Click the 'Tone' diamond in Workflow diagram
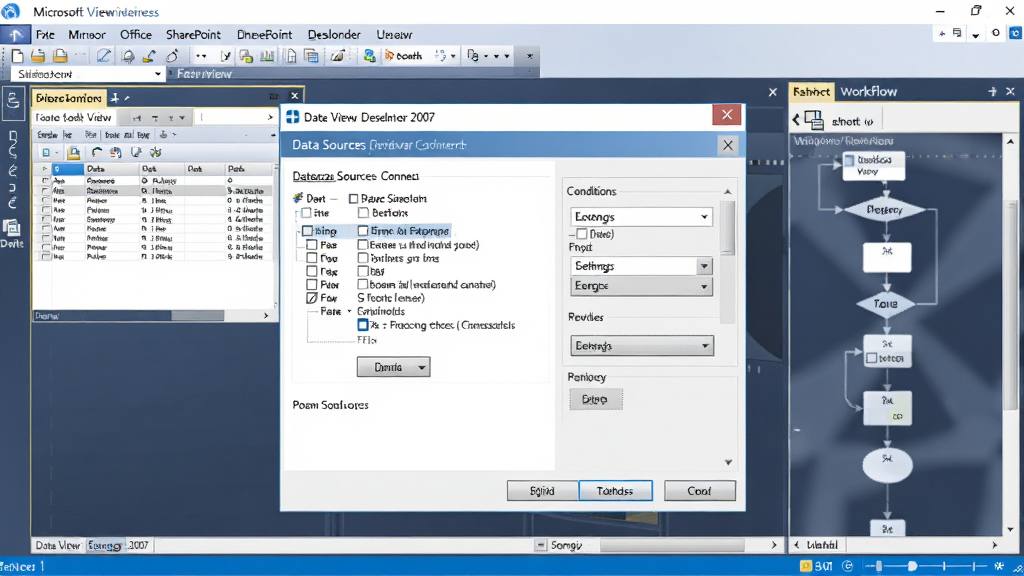 pyautogui.click(x=885, y=304)
